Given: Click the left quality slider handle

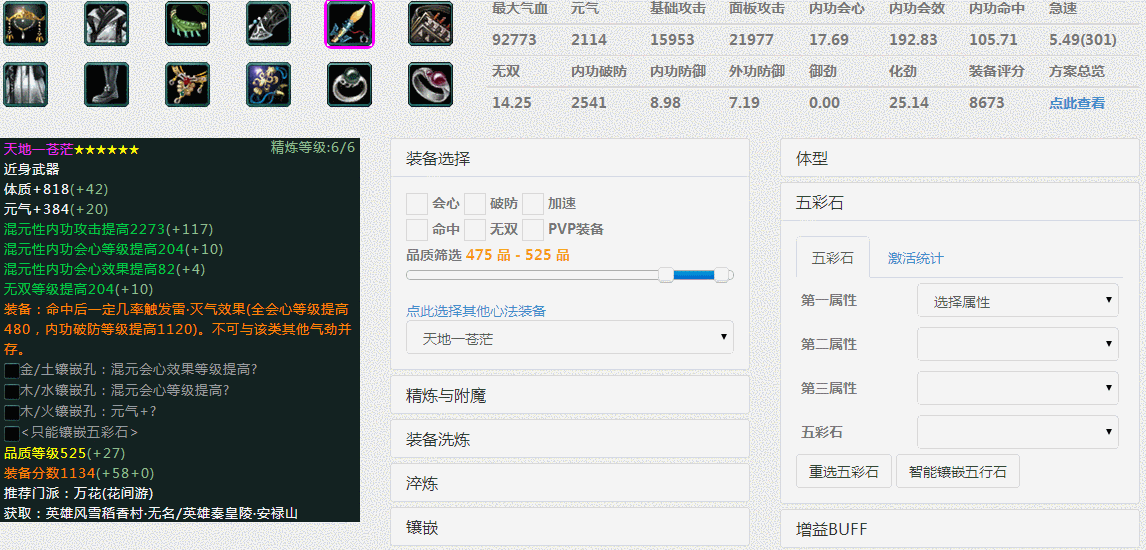Looking at the screenshot, I should click(666, 275).
